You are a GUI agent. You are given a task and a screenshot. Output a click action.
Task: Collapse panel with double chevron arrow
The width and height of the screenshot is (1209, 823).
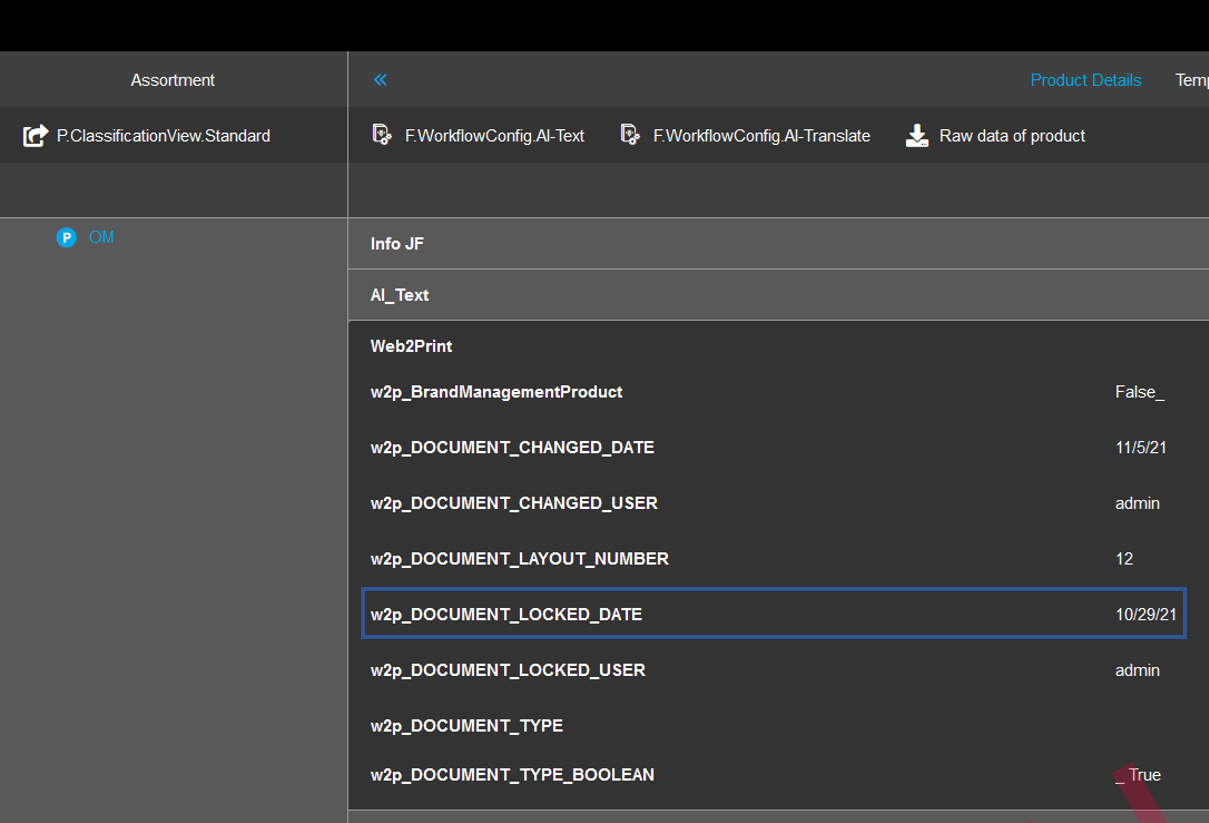click(x=380, y=80)
